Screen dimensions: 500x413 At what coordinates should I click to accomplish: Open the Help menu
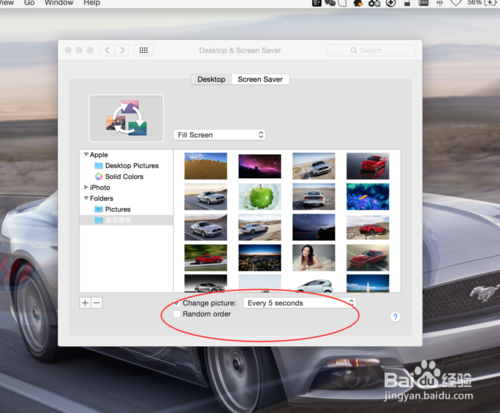coord(92,3)
